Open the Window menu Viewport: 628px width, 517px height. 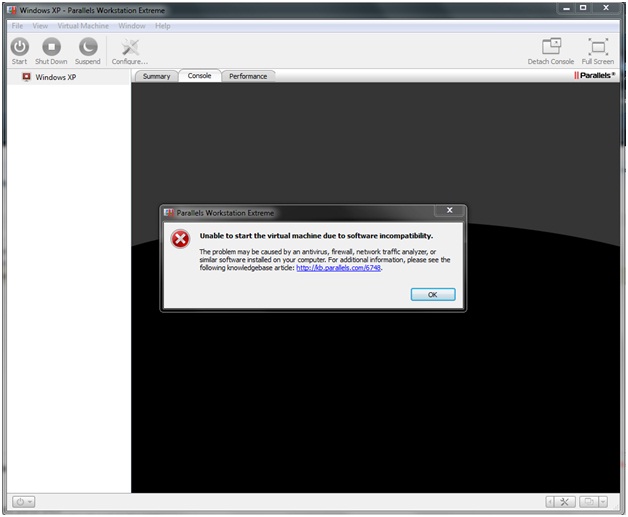[132, 26]
